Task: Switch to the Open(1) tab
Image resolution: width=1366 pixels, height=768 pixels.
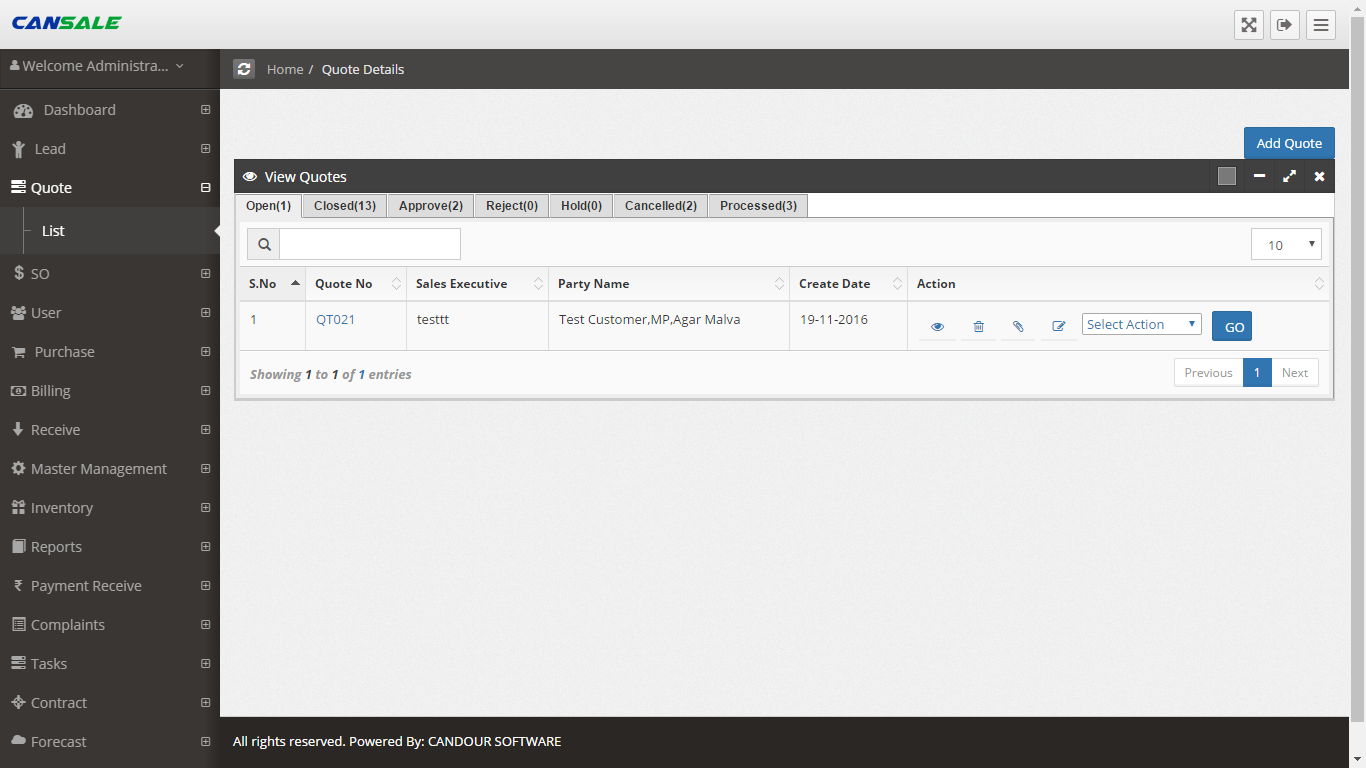Action: [268, 206]
